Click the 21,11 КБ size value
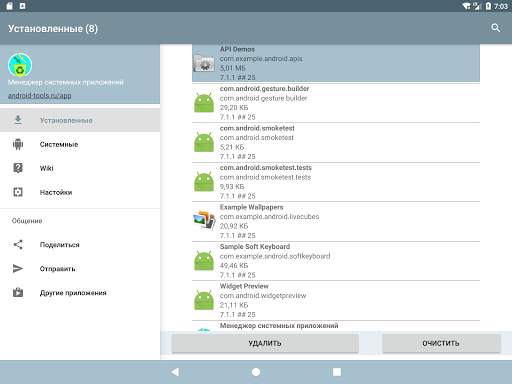Image resolution: width=512 pixels, height=384 pixels. (x=234, y=305)
